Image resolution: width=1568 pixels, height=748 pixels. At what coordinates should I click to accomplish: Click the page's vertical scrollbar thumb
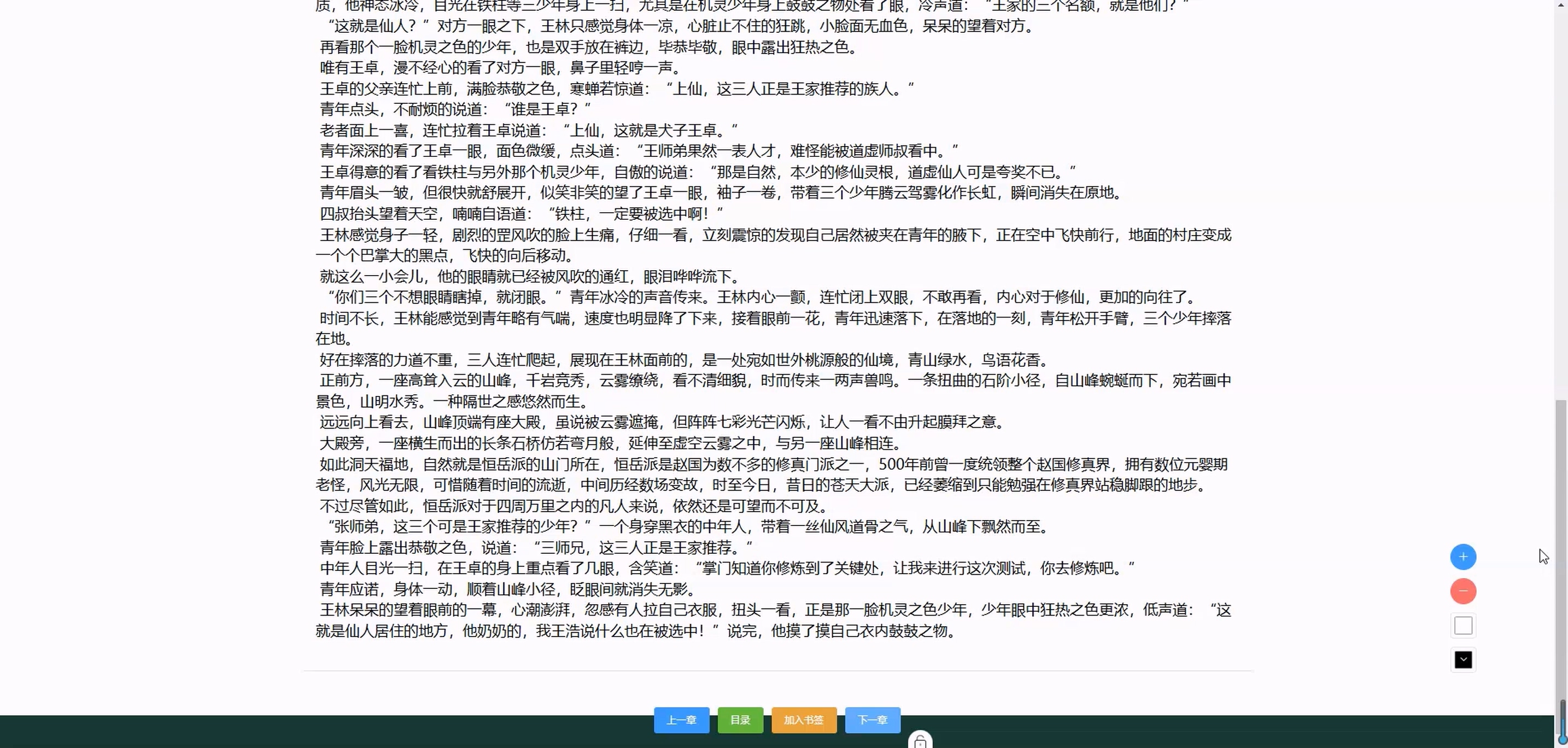1560,548
